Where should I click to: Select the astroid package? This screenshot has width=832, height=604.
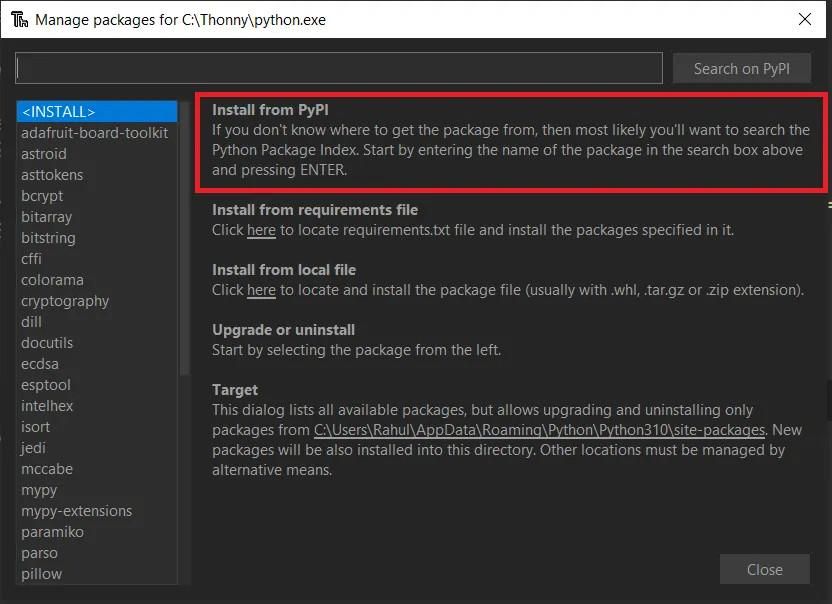pos(44,154)
